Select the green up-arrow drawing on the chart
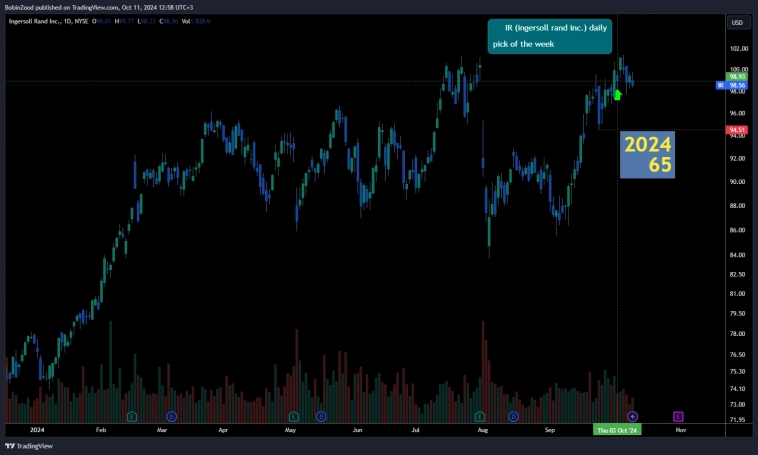This screenshot has width=758, height=455. click(617, 94)
